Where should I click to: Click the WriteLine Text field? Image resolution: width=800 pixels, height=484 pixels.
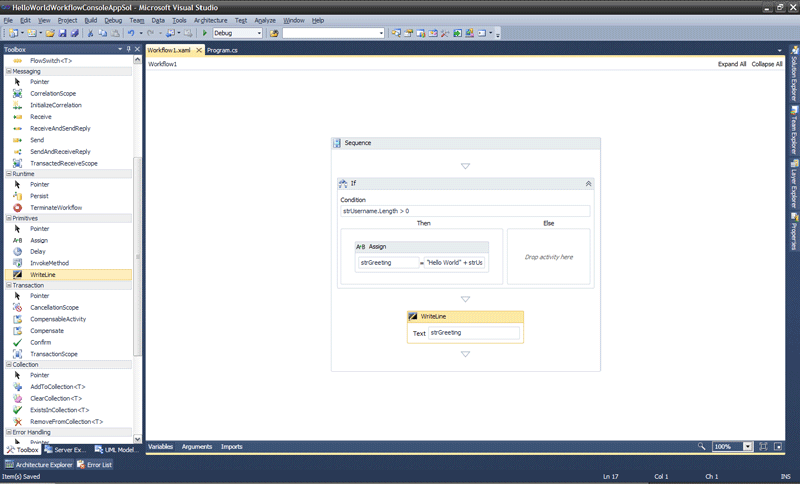tap(474, 333)
